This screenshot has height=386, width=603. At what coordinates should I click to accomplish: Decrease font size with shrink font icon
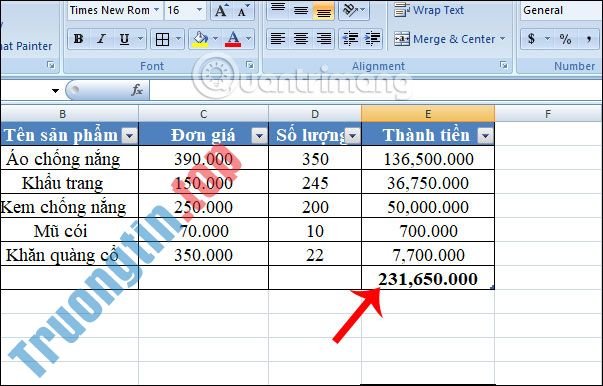point(244,11)
